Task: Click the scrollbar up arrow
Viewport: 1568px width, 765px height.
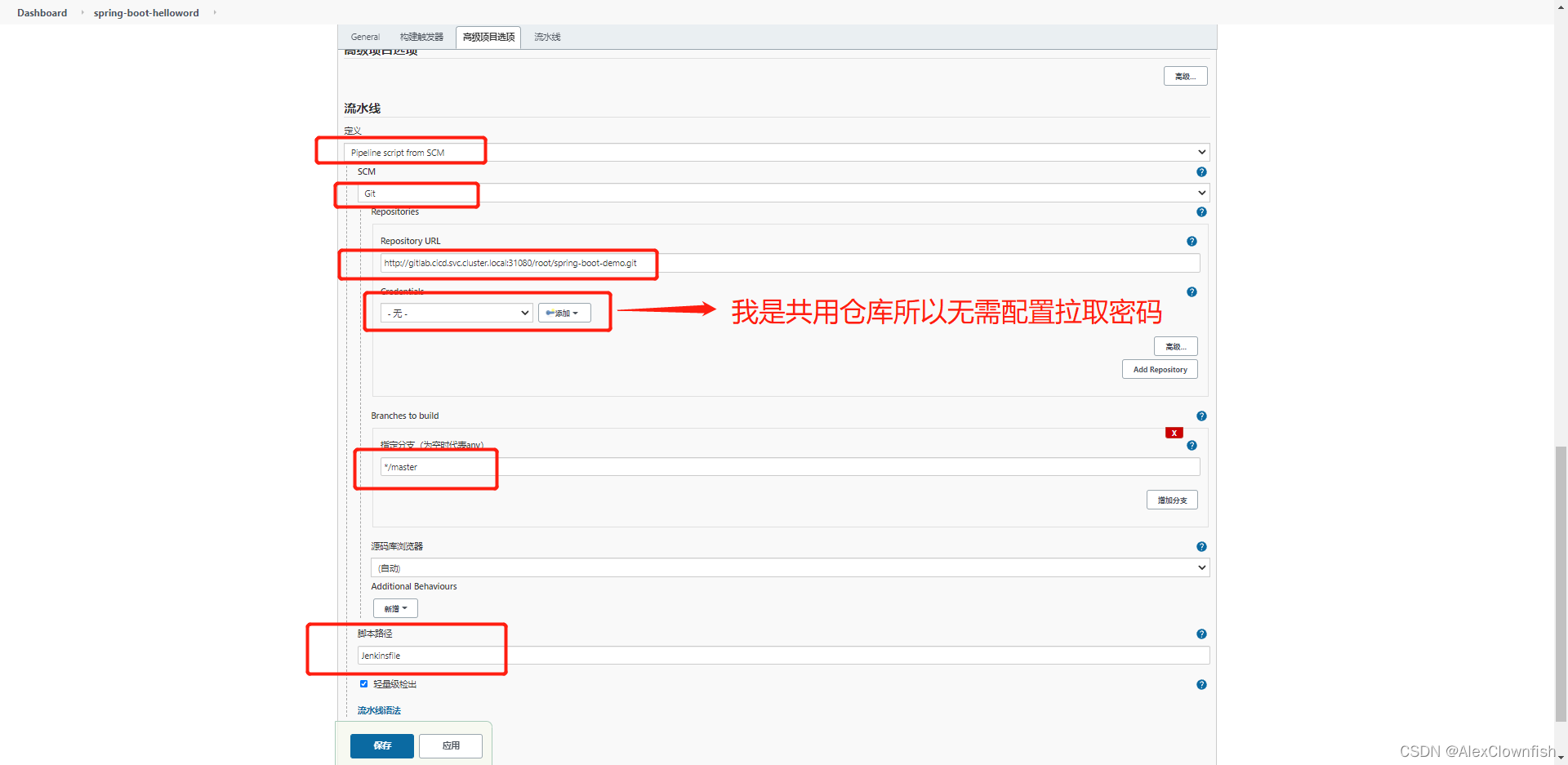Action: pyautogui.click(x=1561, y=7)
